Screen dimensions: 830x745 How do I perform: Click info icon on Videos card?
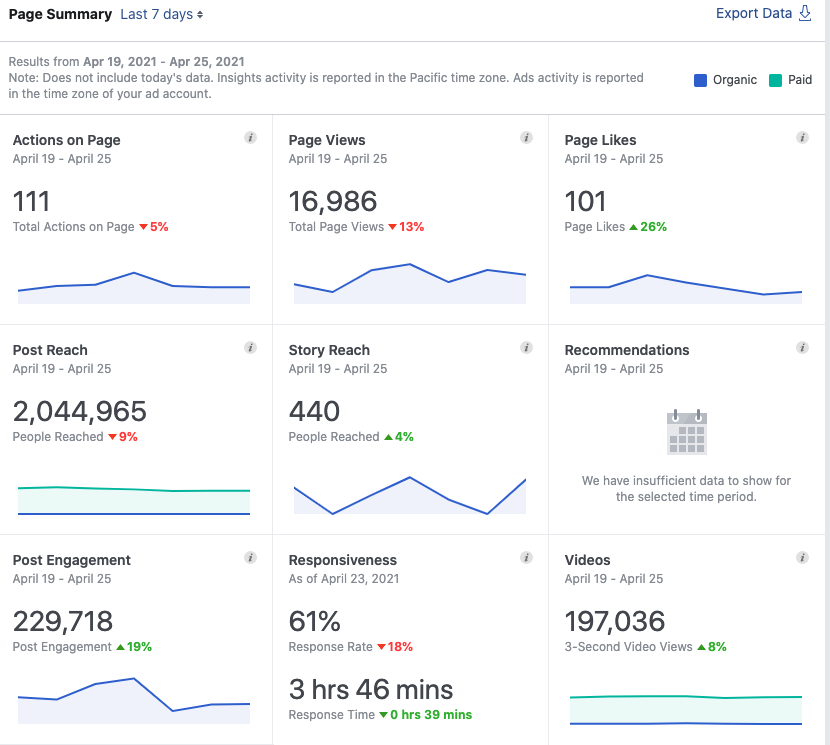tap(802, 558)
